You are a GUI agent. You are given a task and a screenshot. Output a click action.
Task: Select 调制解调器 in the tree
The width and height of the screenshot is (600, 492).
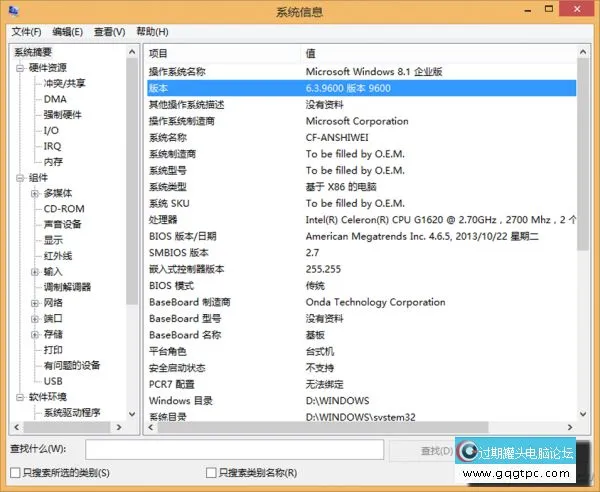[x=67, y=287]
